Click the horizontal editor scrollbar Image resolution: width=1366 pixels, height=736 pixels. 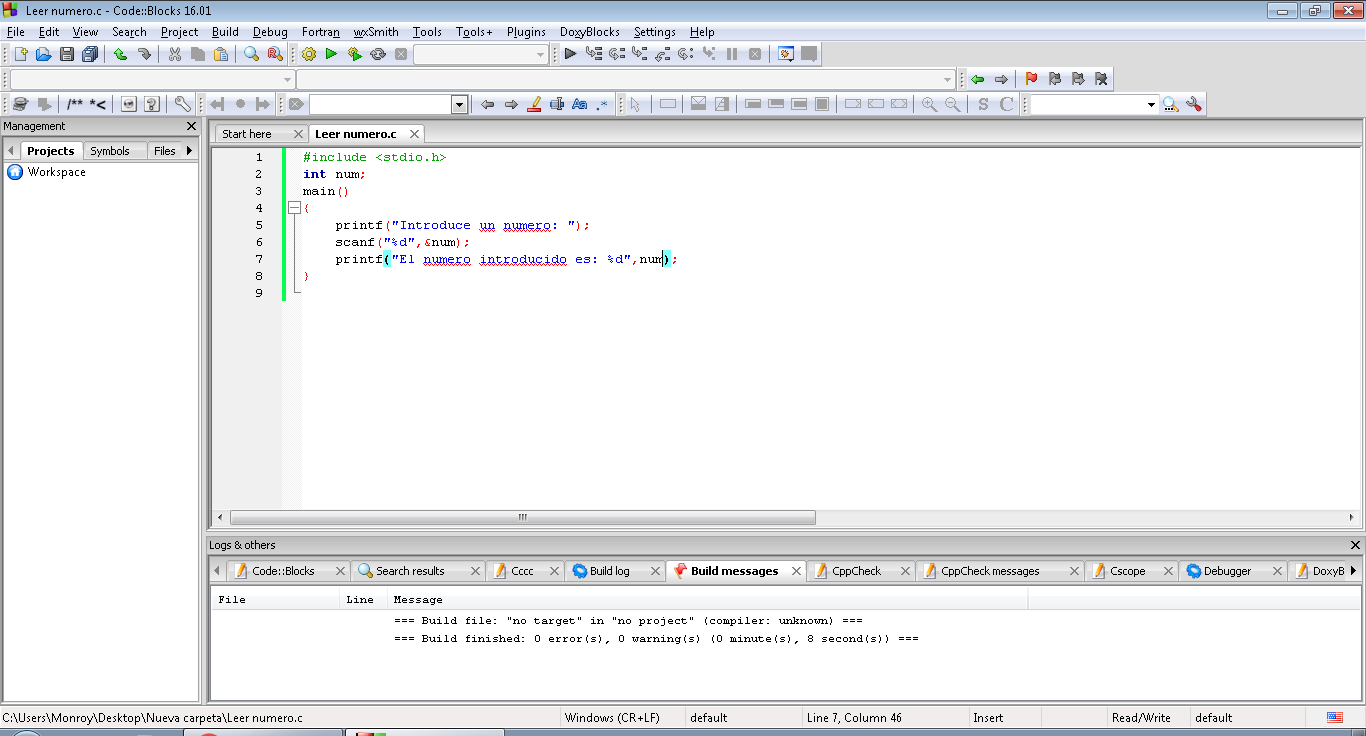[x=520, y=517]
